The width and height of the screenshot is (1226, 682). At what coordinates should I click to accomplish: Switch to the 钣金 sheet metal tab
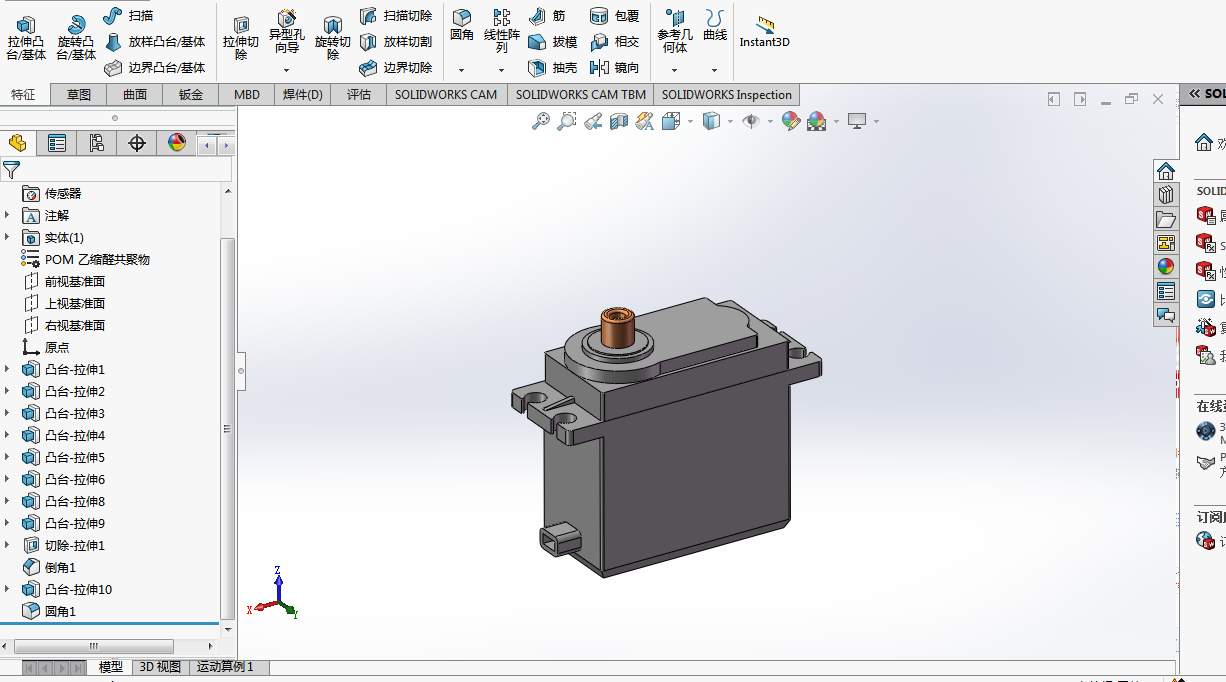pyautogui.click(x=191, y=95)
